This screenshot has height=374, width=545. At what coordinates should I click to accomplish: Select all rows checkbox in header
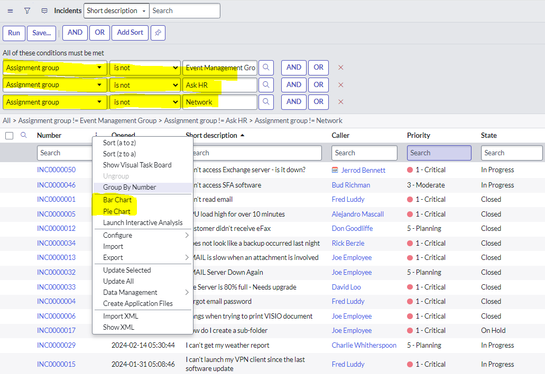click(x=9, y=136)
